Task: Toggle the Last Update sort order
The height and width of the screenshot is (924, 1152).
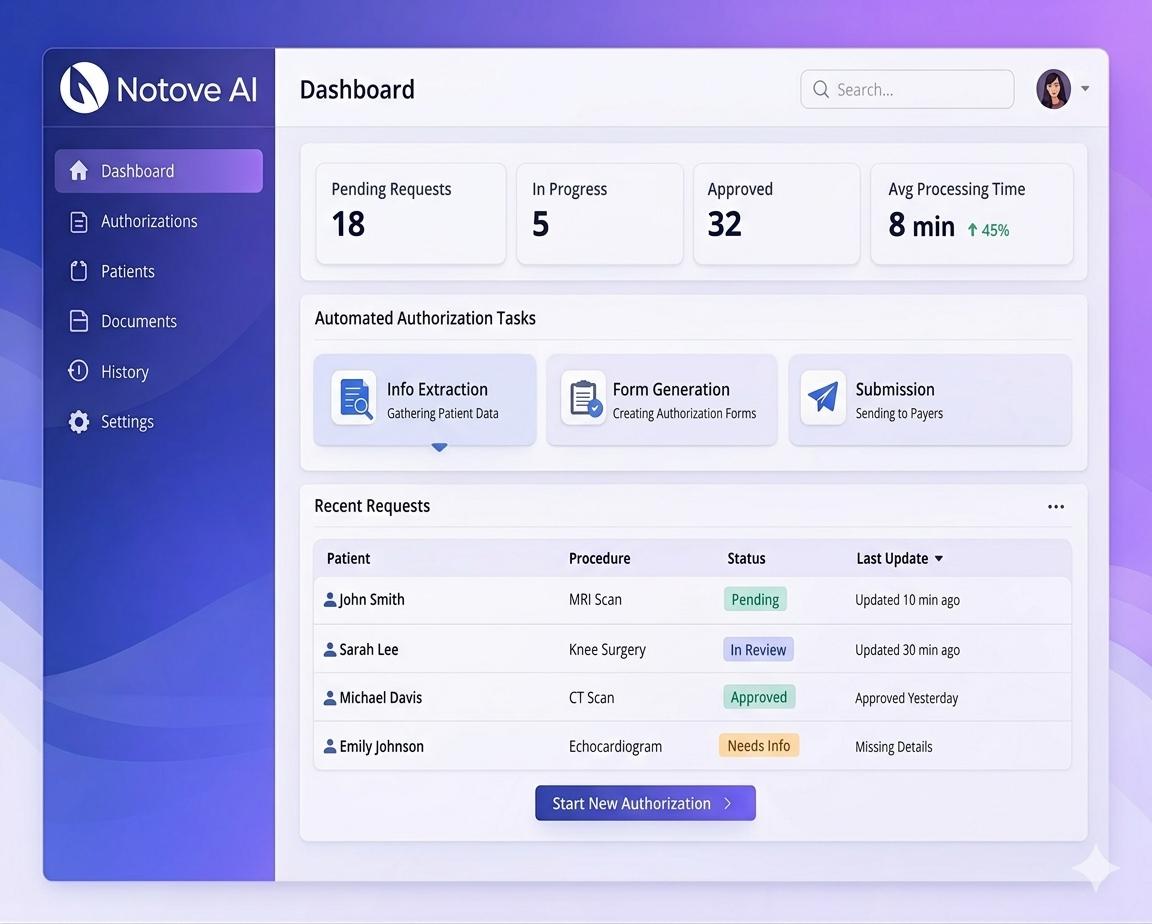Action: pos(938,558)
